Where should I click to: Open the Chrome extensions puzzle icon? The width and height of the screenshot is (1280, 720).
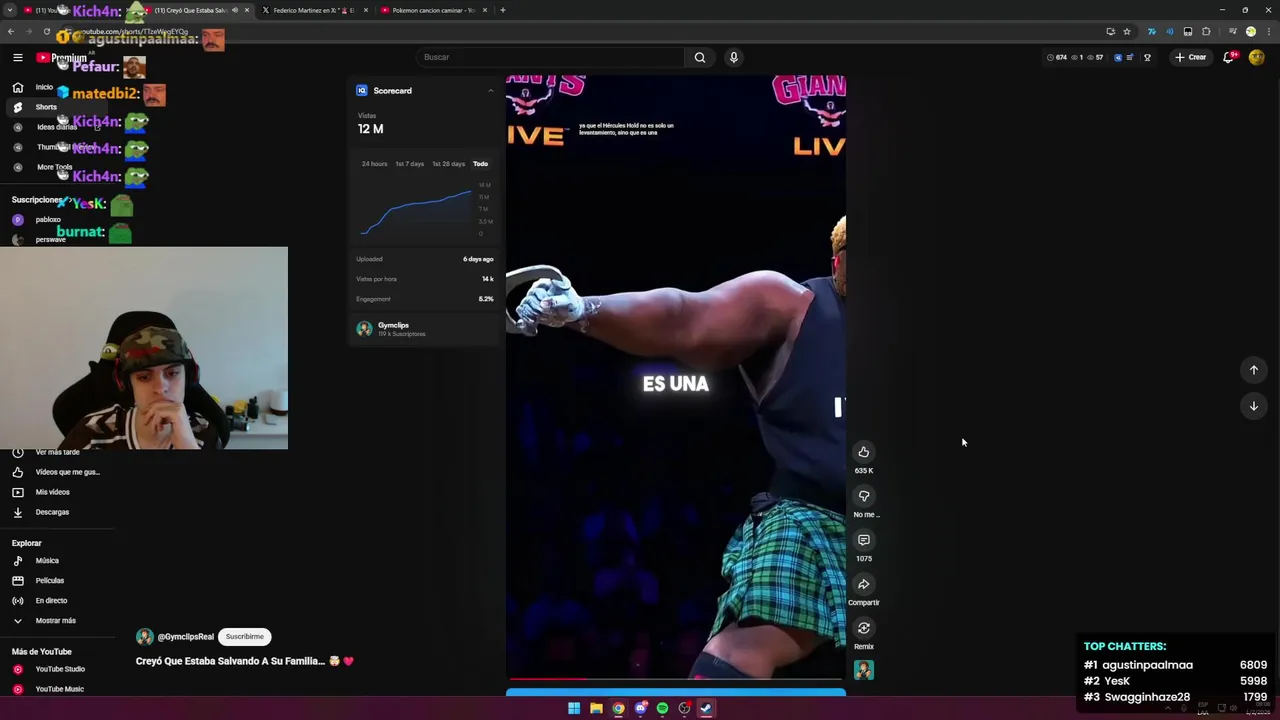click(1206, 31)
